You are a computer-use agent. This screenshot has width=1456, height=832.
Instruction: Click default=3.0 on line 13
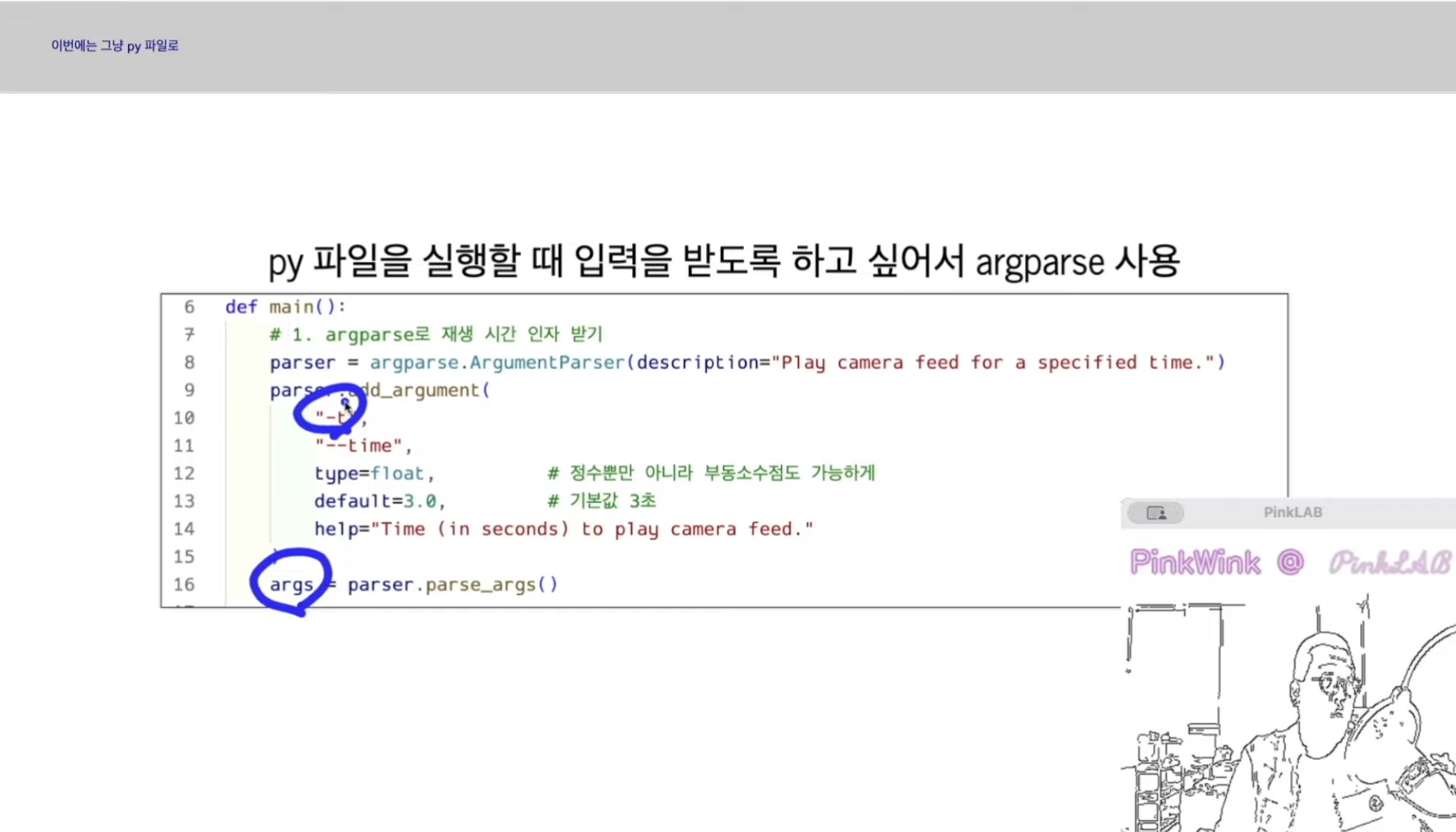(x=375, y=501)
